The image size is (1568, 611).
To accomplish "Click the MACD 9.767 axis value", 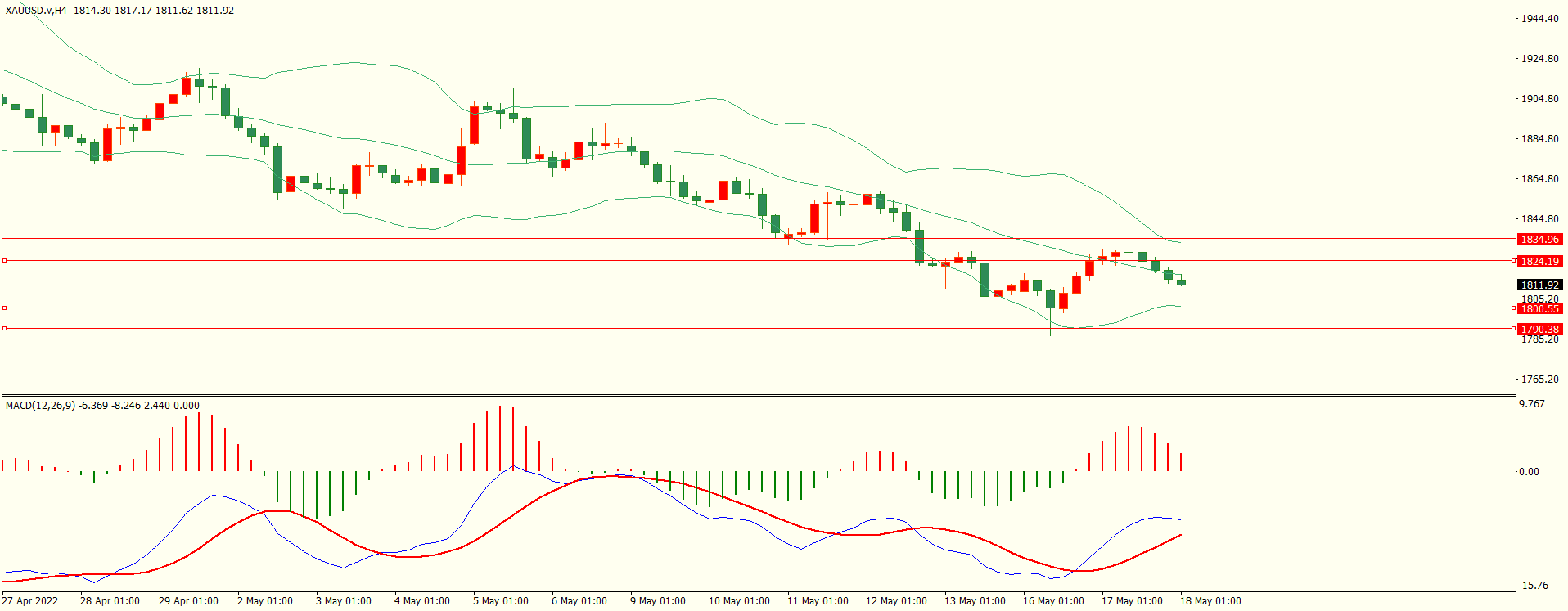I will 1532,404.
